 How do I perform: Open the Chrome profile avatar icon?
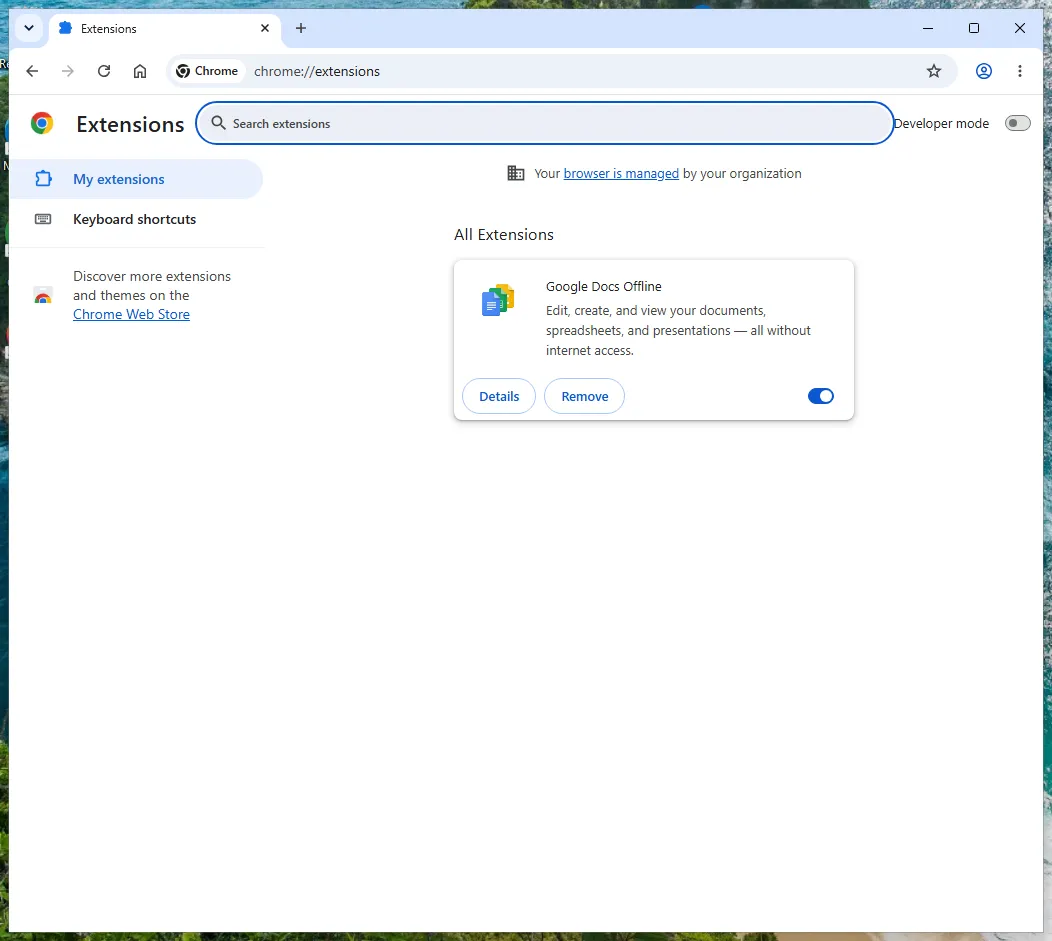pos(984,71)
